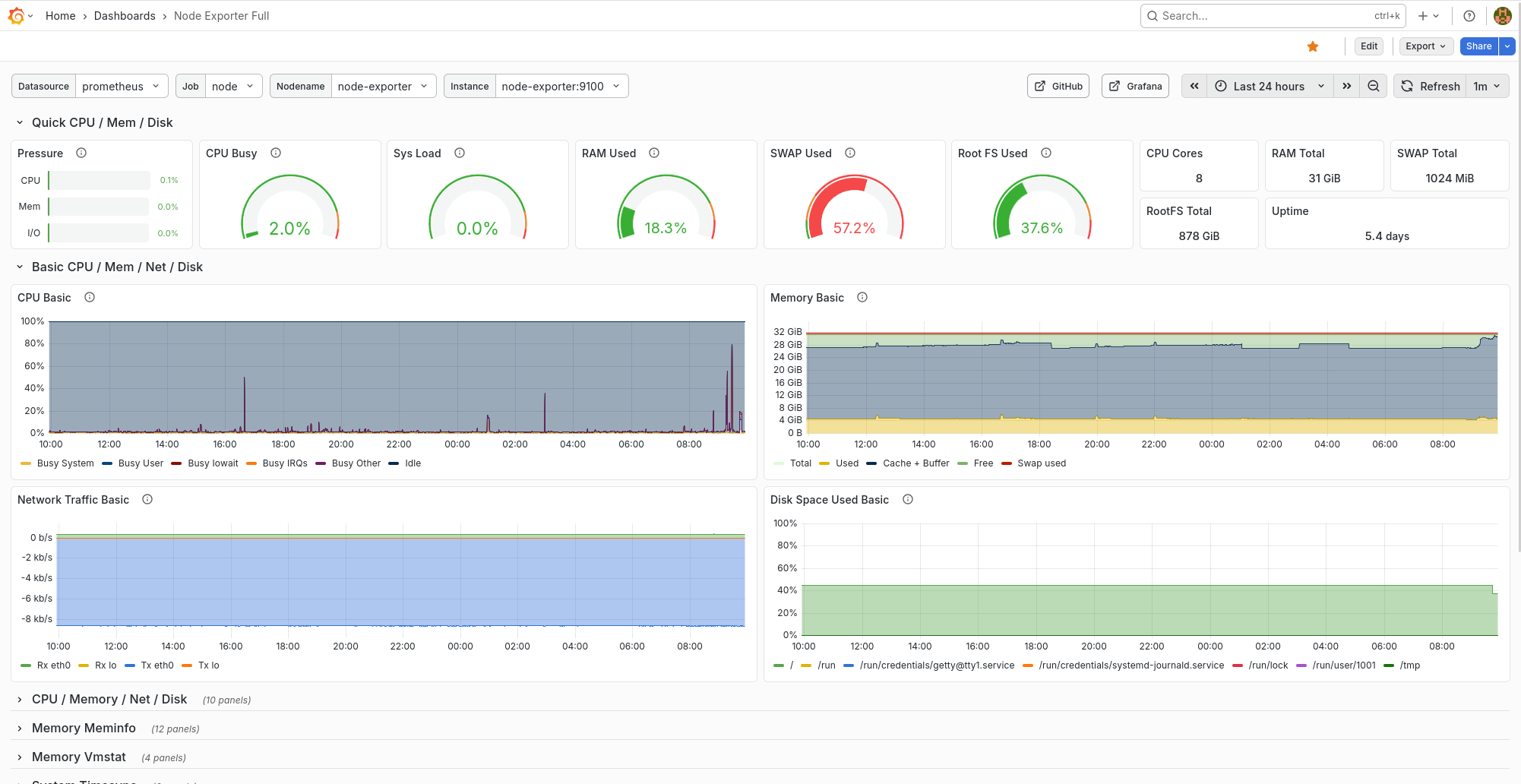Open the Datasource prometheus dropdown
The height and width of the screenshot is (784, 1521).
click(x=121, y=86)
